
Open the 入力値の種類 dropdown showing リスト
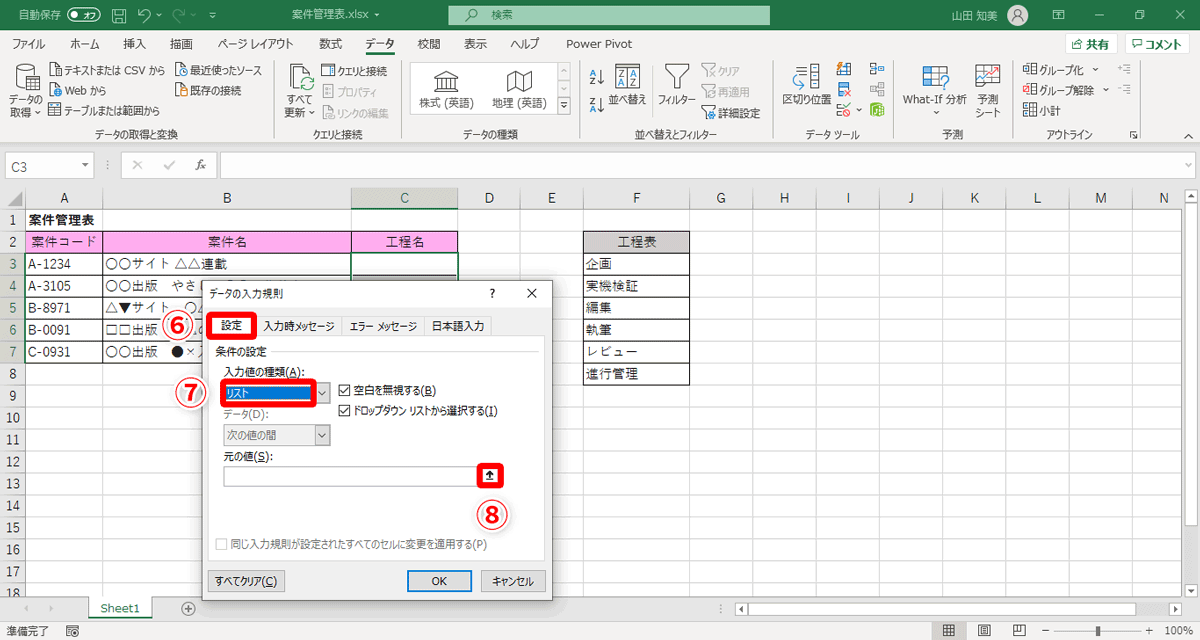tap(320, 392)
